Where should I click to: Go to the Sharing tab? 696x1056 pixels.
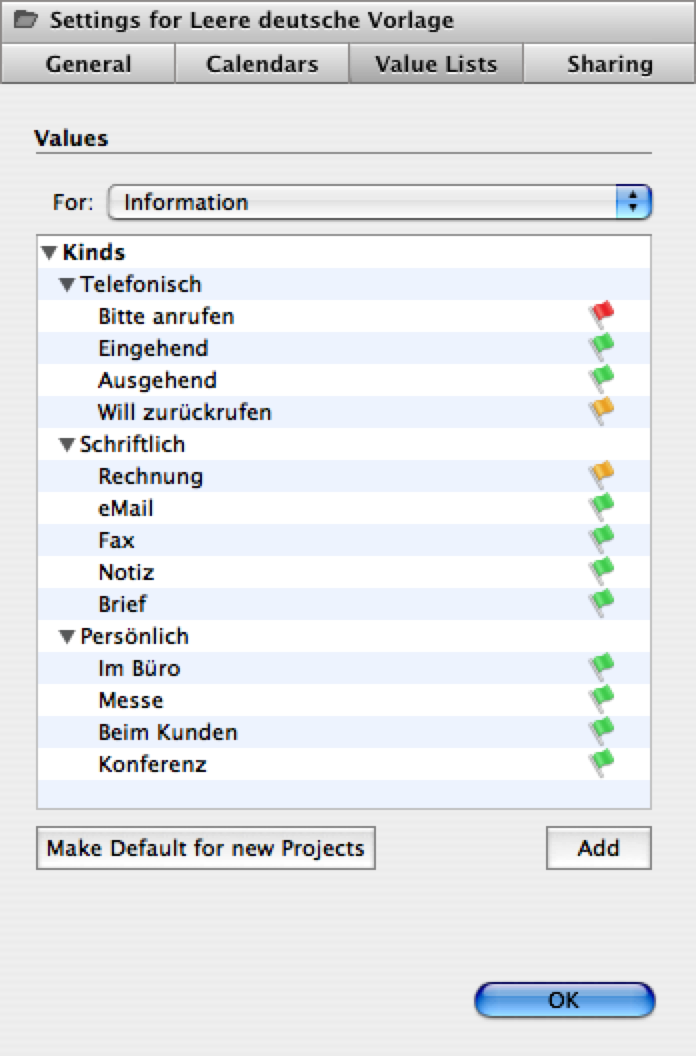[x=610, y=64]
